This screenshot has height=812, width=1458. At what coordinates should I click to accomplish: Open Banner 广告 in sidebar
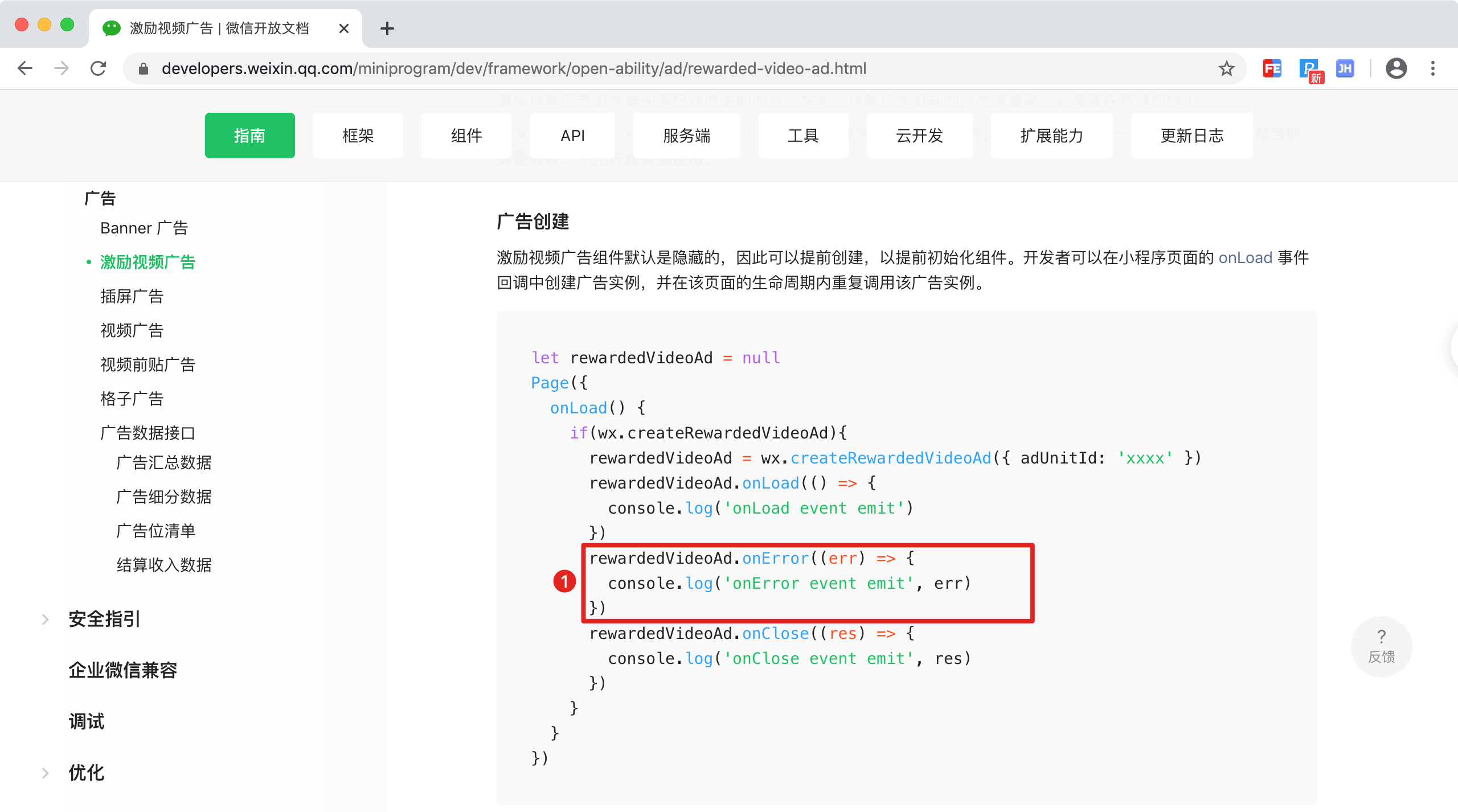[x=144, y=228]
